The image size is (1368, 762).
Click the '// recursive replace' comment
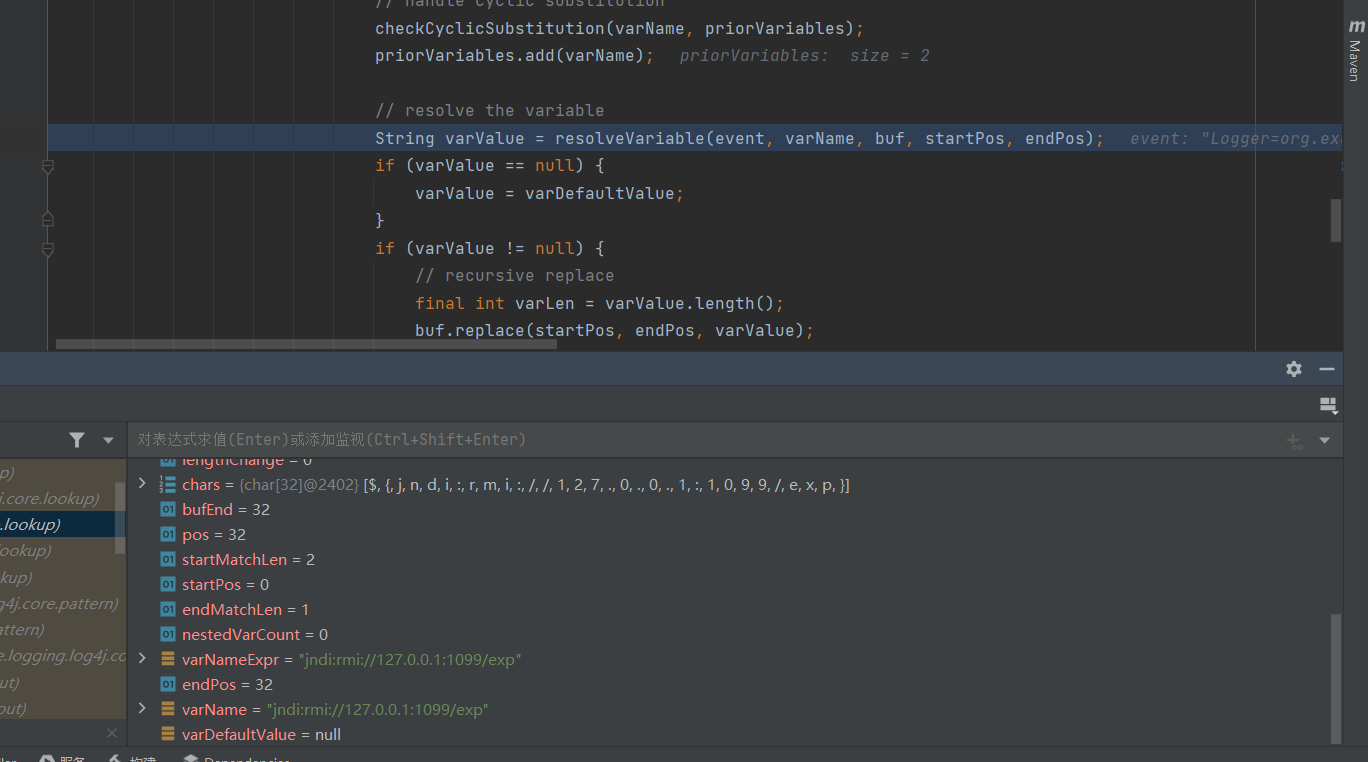click(x=515, y=275)
